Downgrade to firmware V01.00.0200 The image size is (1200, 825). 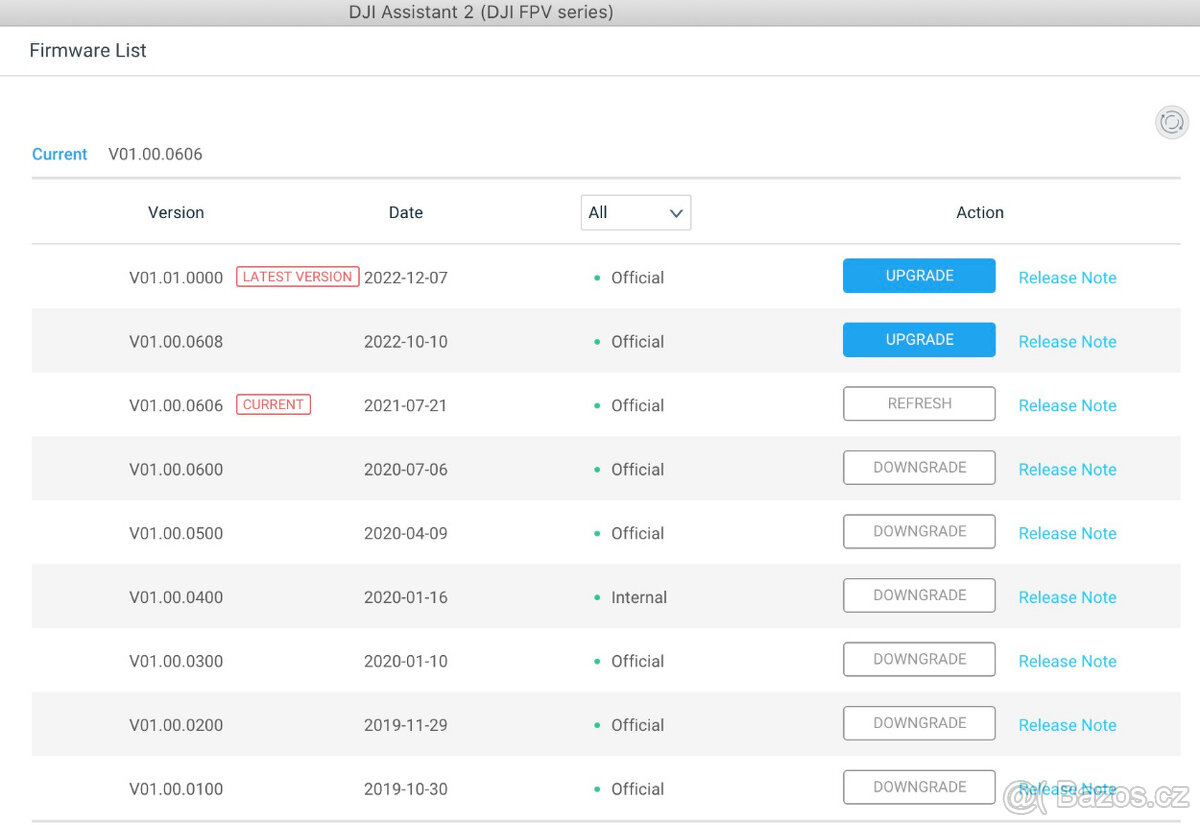tap(918, 724)
